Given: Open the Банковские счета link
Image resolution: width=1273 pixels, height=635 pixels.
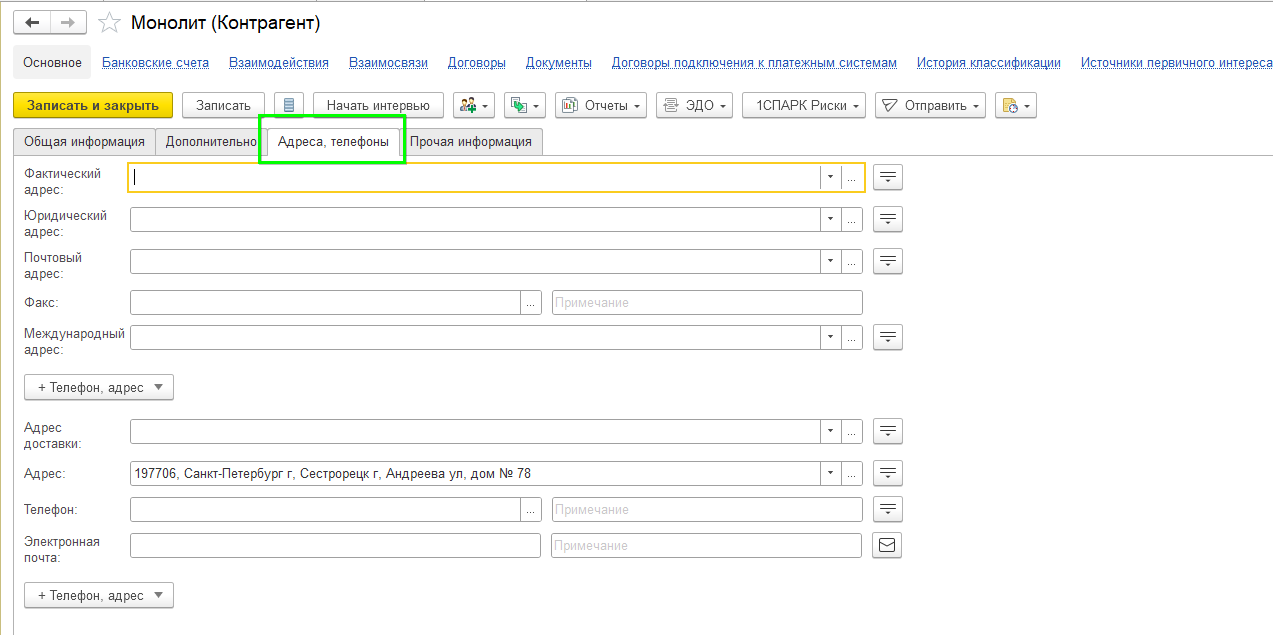Looking at the screenshot, I should pyautogui.click(x=156, y=62).
